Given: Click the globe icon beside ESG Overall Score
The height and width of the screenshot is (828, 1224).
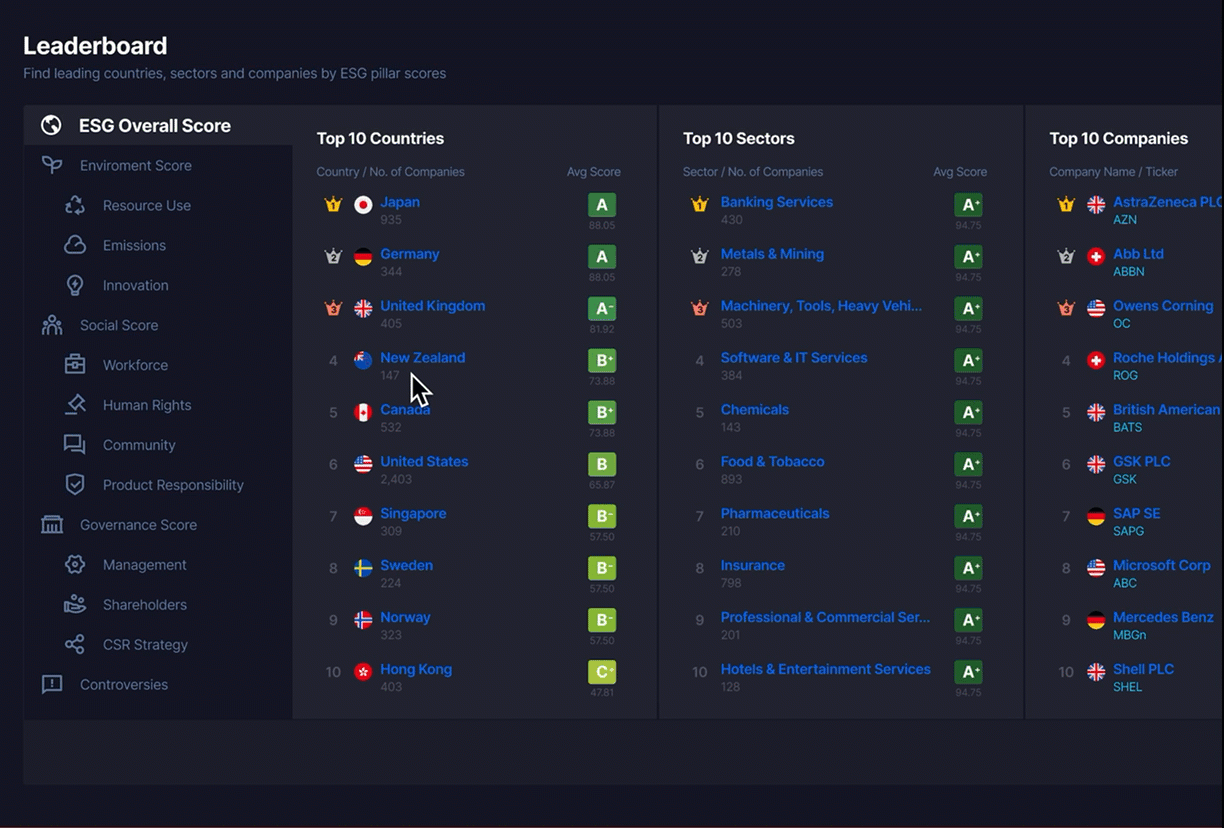Looking at the screenshot, I should click(x=51, y=125).
